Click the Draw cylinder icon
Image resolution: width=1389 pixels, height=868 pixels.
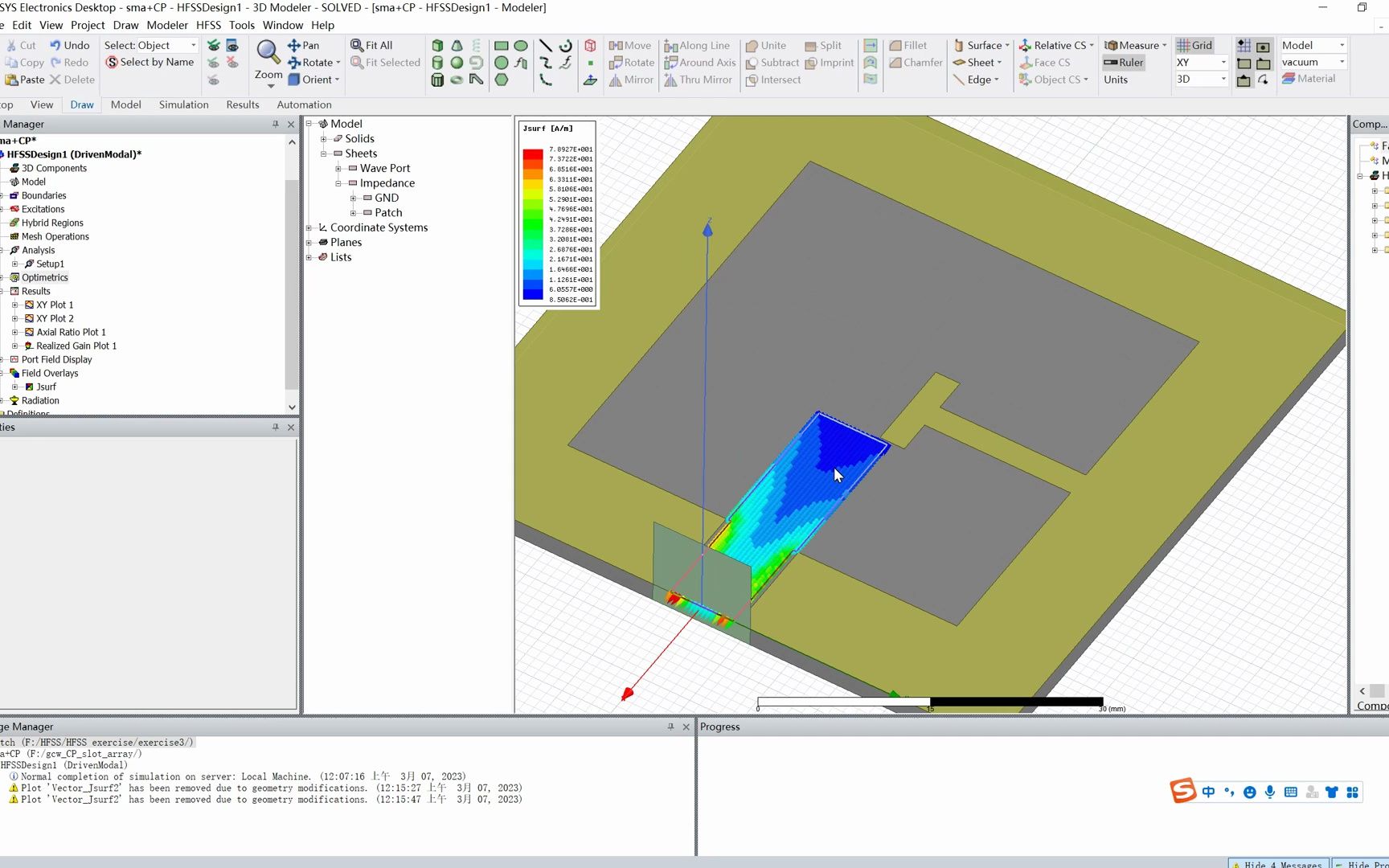(x=437, y=63)
